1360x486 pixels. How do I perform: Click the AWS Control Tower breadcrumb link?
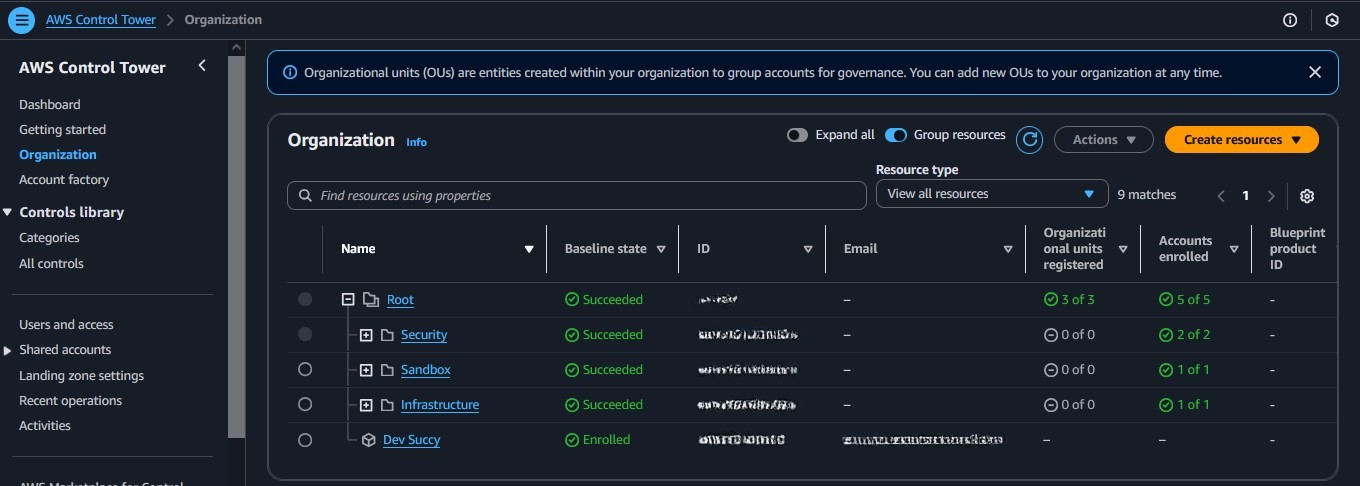(x=101, y=20)
